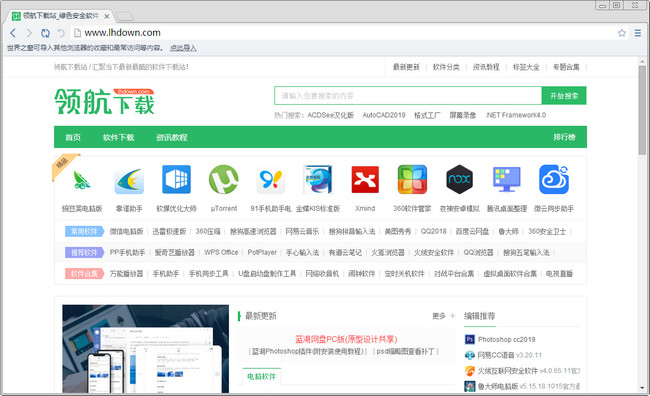Open the 360软件管家 app icon
Screen dimensions: 650x396
tap(412, 180)
